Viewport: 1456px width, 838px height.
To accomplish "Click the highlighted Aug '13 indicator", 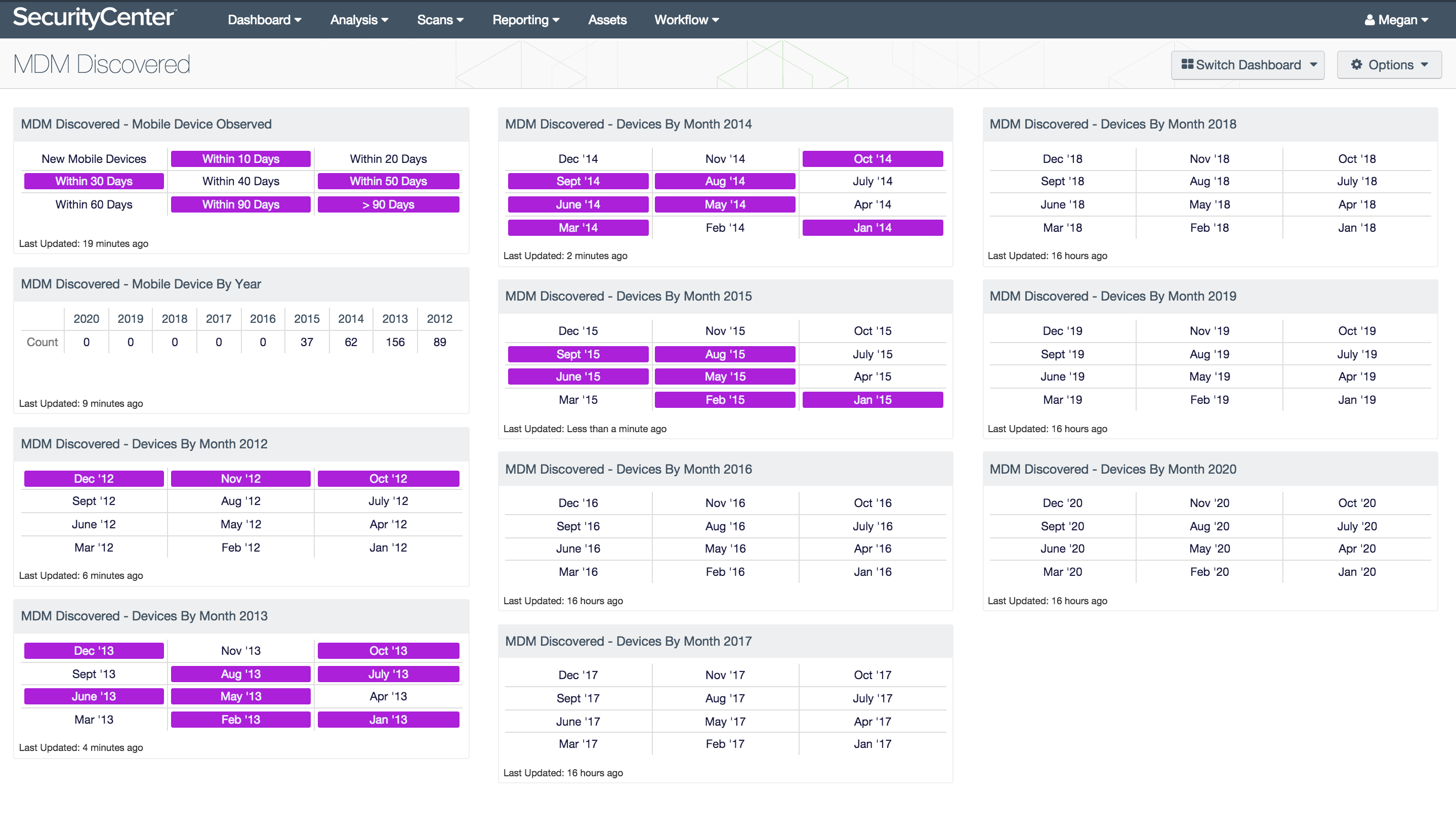I will tap(240, 674).
